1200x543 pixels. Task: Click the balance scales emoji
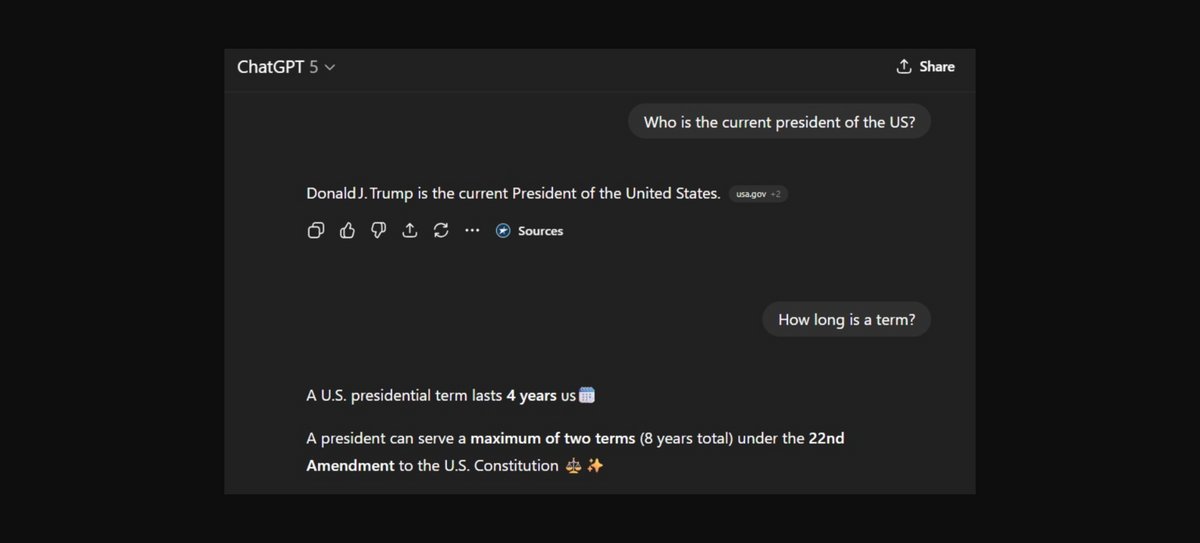coord(573,466)
